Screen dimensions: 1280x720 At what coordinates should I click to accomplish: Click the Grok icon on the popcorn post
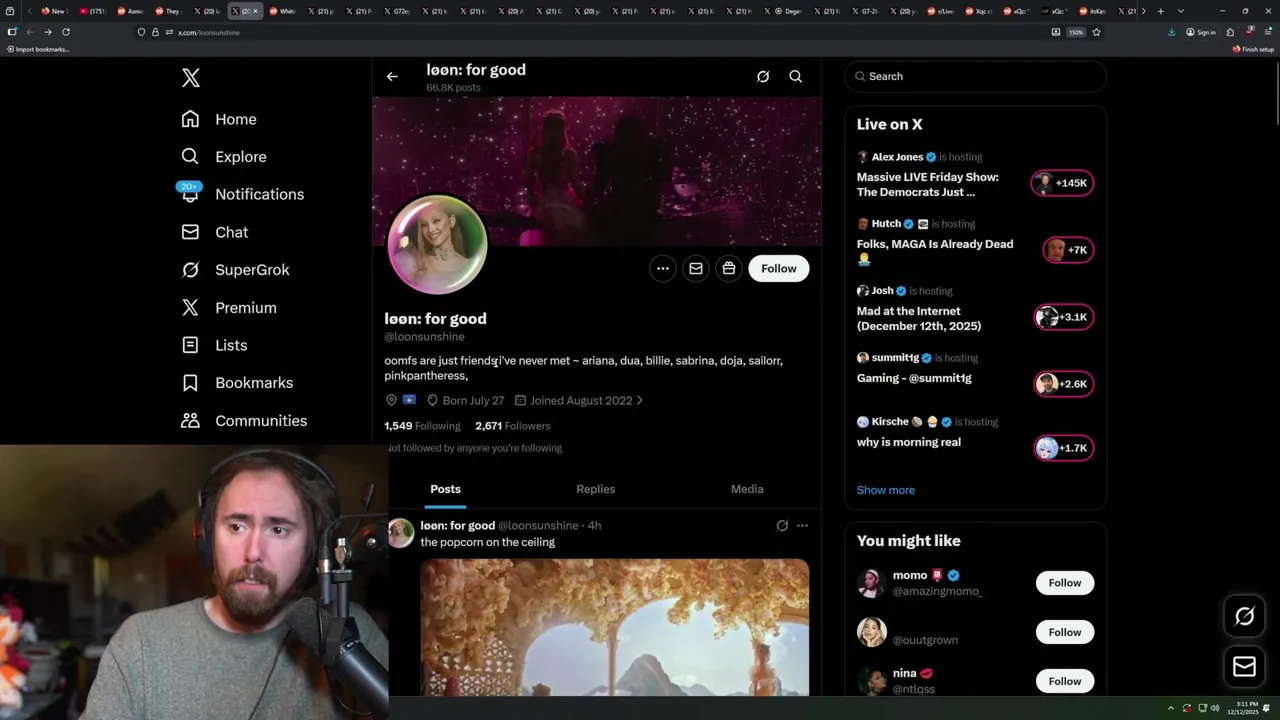pos(782,526)
